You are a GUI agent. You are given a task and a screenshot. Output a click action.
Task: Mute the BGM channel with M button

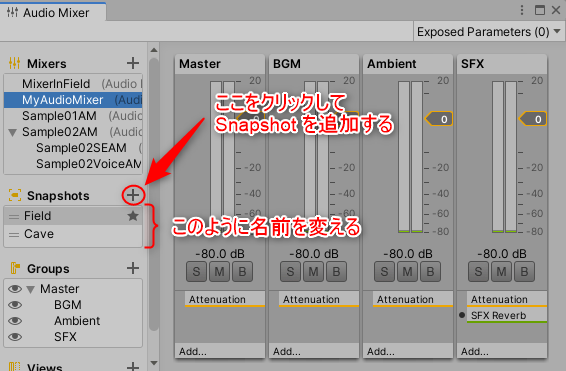coord(313,271)
